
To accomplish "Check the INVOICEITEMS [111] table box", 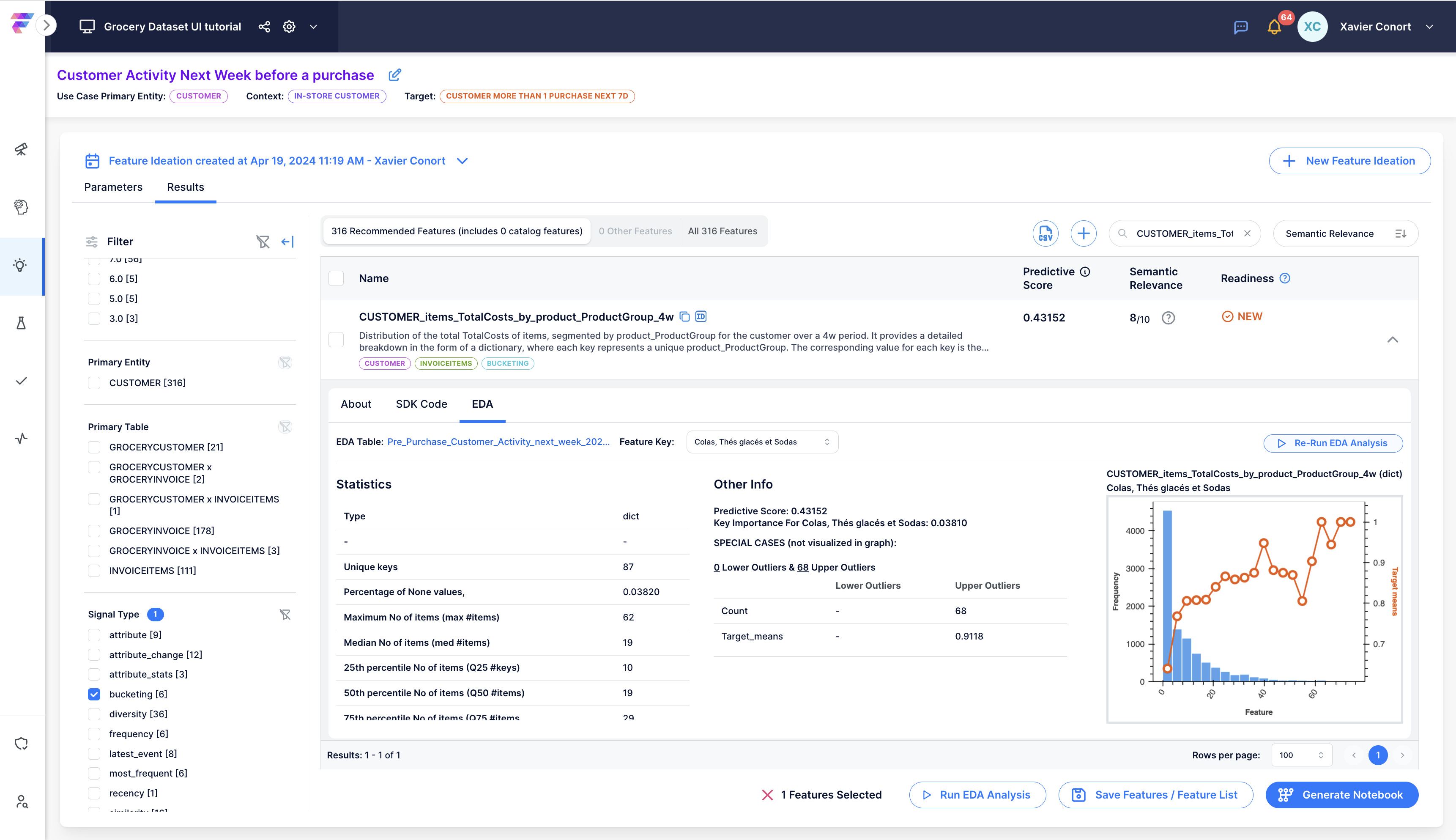I will [94, 571].
